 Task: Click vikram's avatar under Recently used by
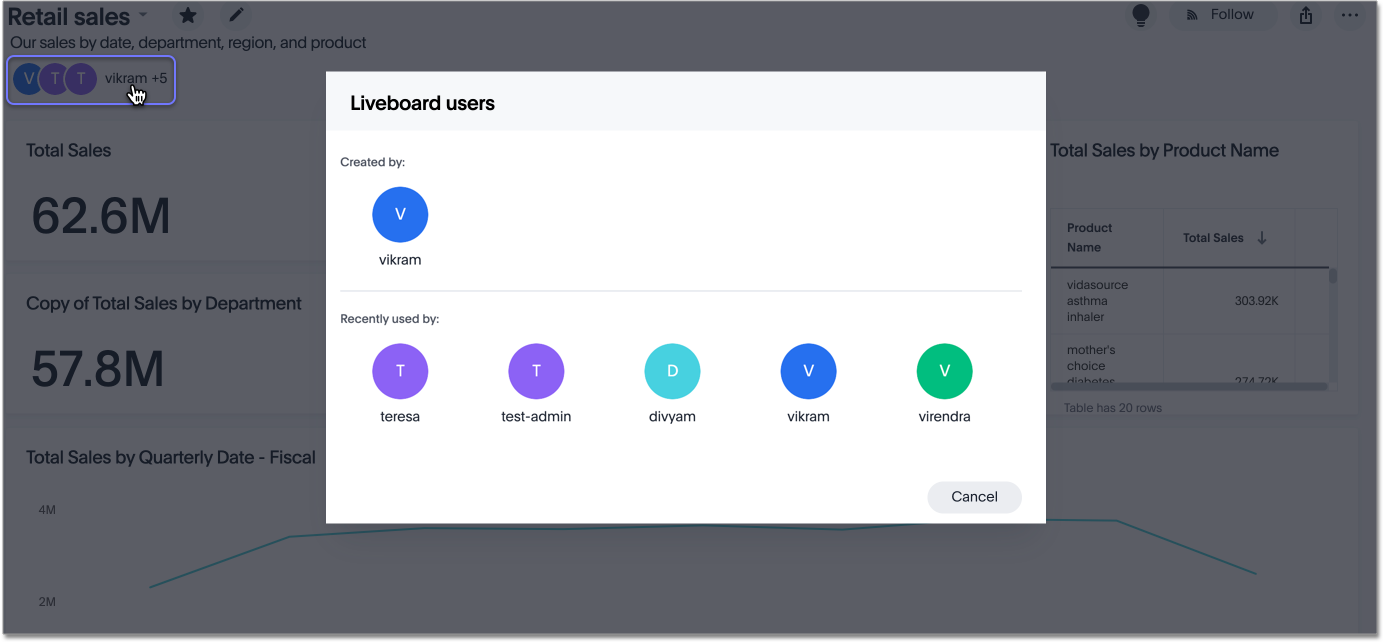click(808, 371)
